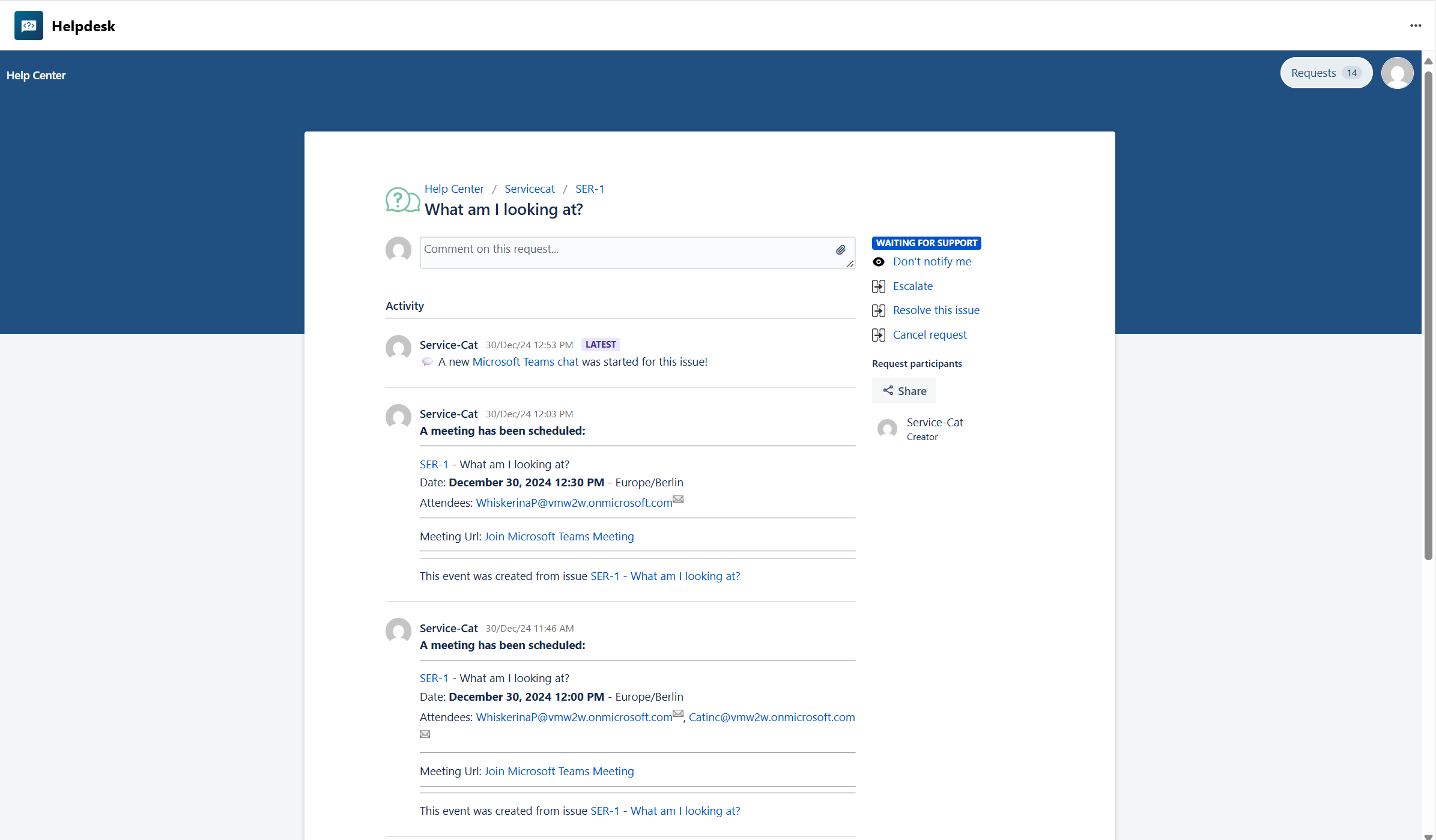Click the Escalate transition icon

click(x=879, y=286)
